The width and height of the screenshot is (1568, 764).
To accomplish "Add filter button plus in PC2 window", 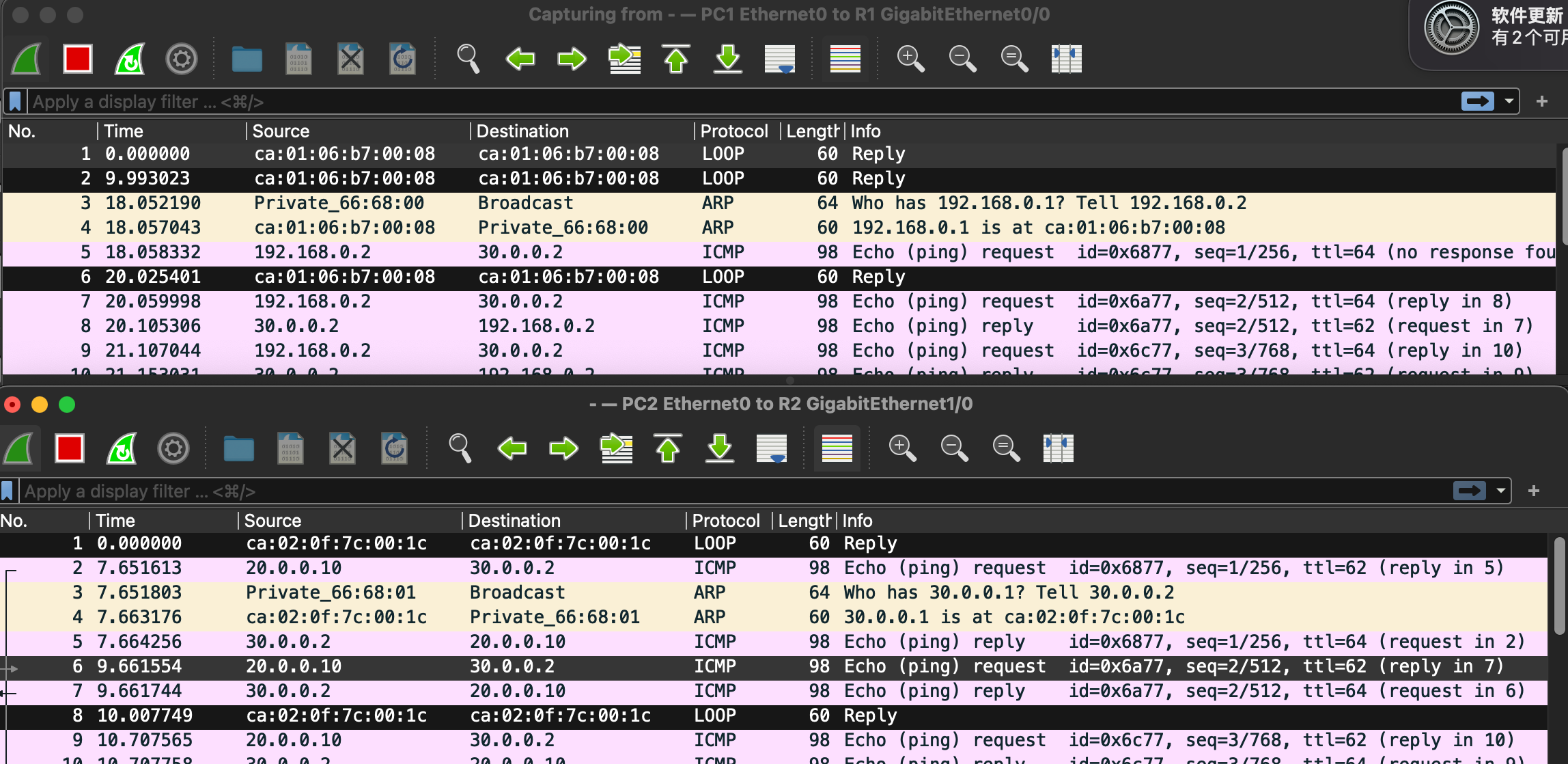I will click(x=1533, y=491).
